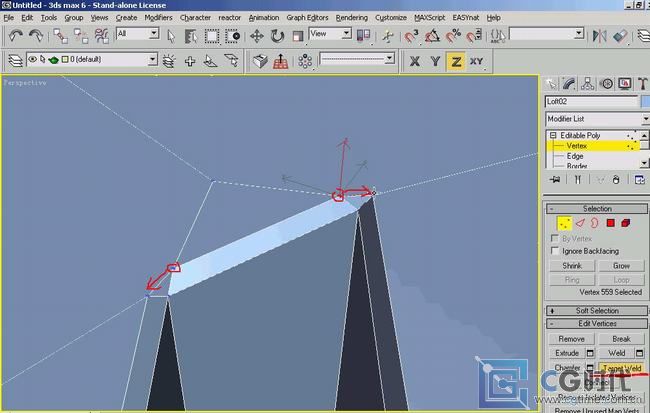The width and height of the screenshot is (650, 413).
Task: Open the Hierarchy command panel tab
Action: 587,84
